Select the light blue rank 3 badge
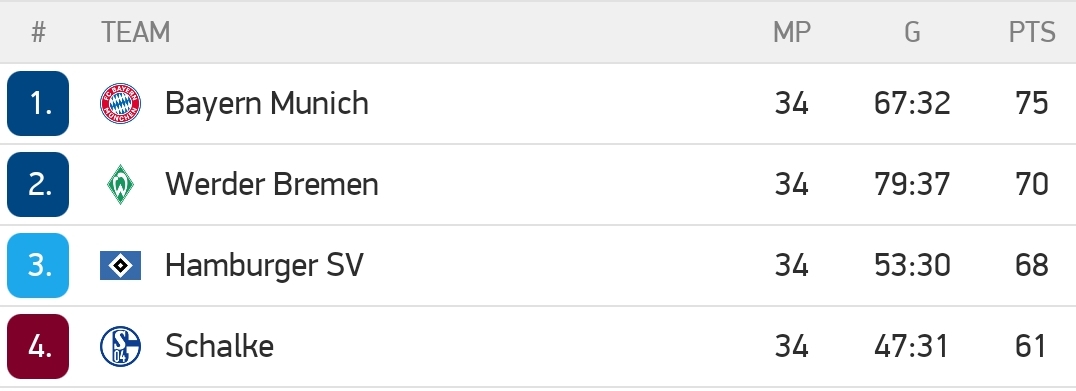 [38, 265]
